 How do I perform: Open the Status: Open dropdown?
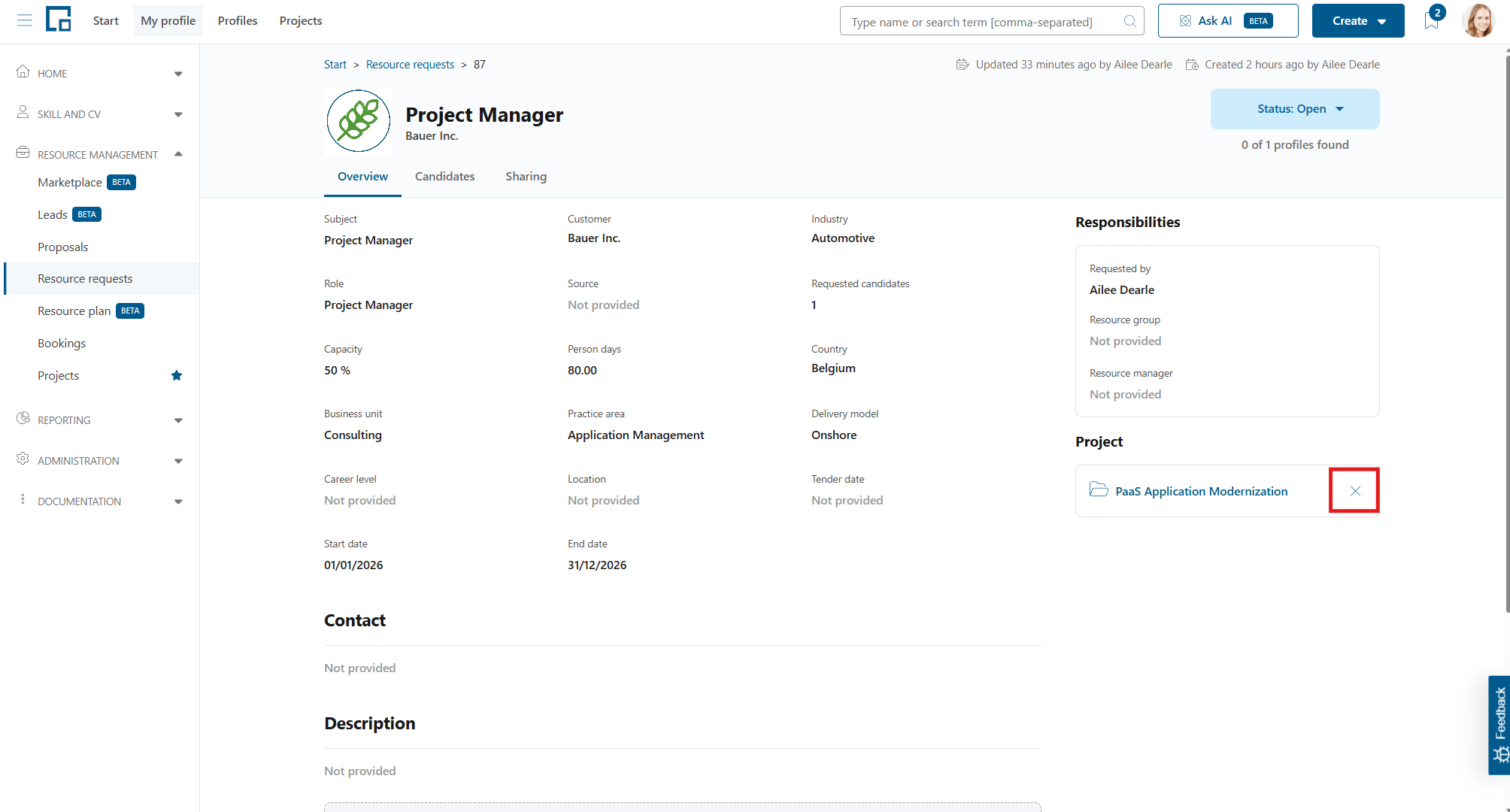click(1295, 109)
